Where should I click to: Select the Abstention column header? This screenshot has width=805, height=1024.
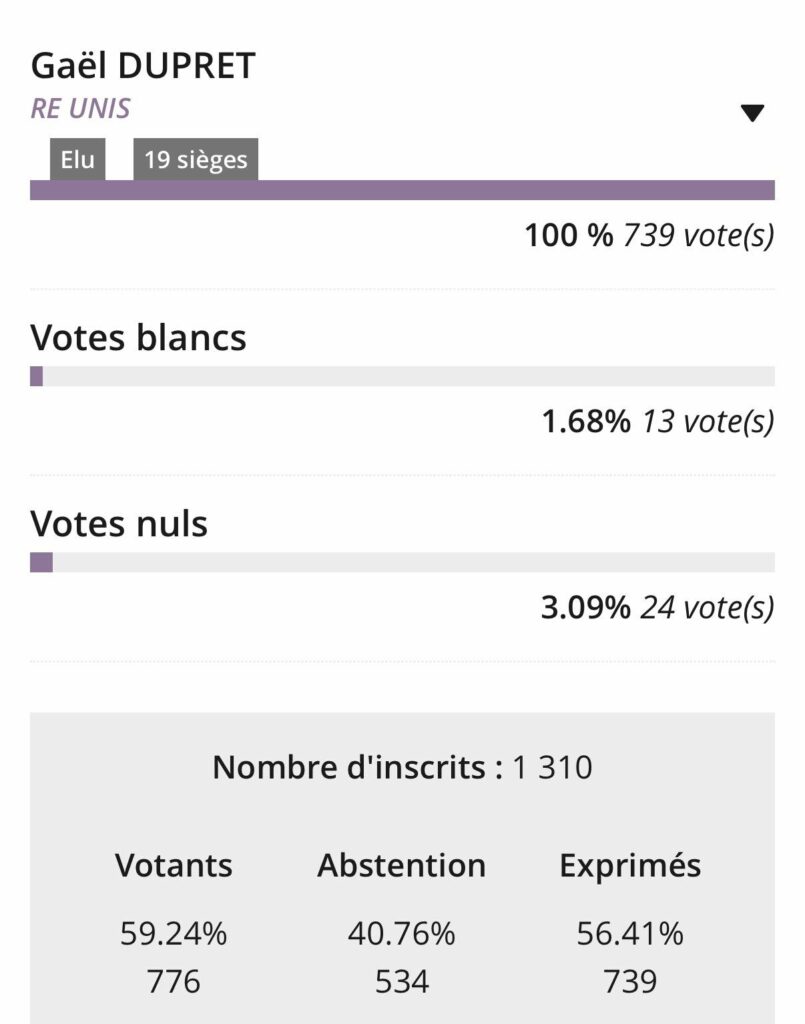coord(401,865)
